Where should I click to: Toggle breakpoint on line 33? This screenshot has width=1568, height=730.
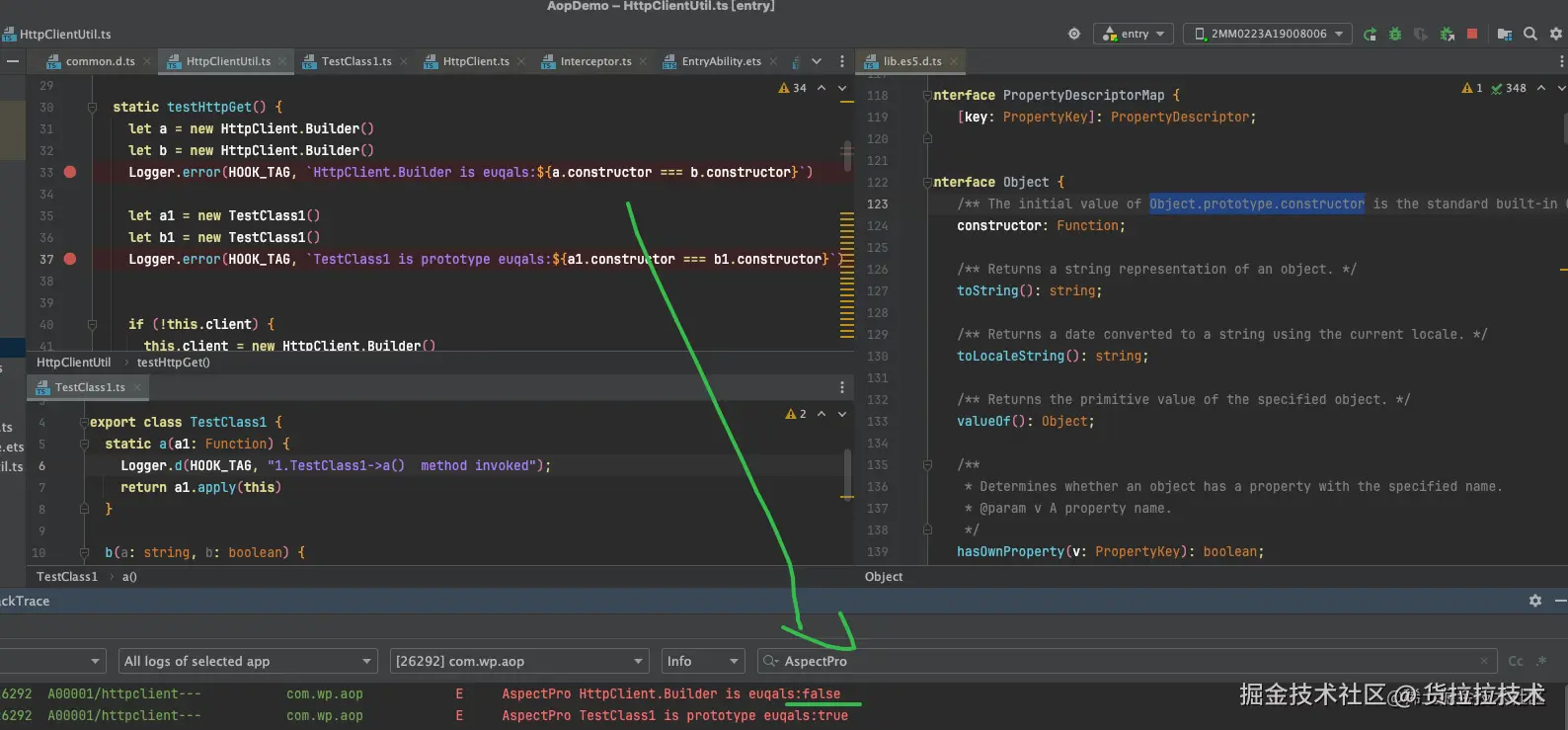pyautogui.click(x=70, y=172)
